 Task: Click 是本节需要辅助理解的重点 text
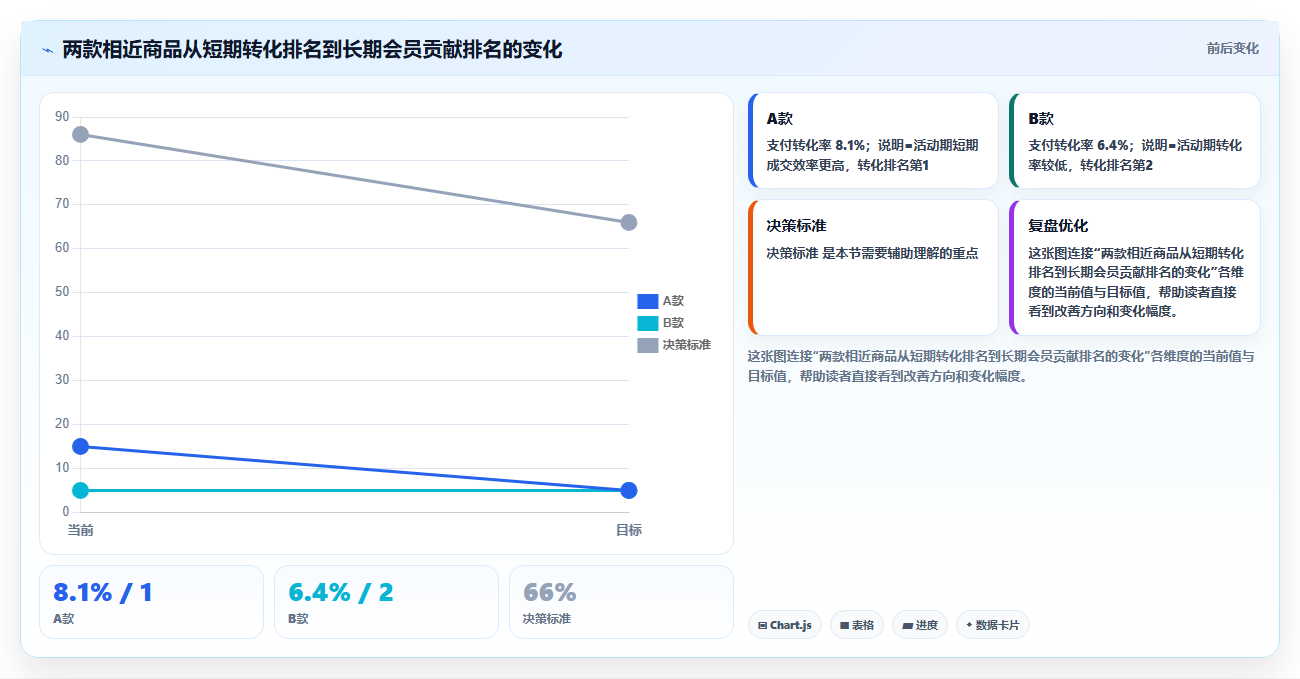pos(900,254)
